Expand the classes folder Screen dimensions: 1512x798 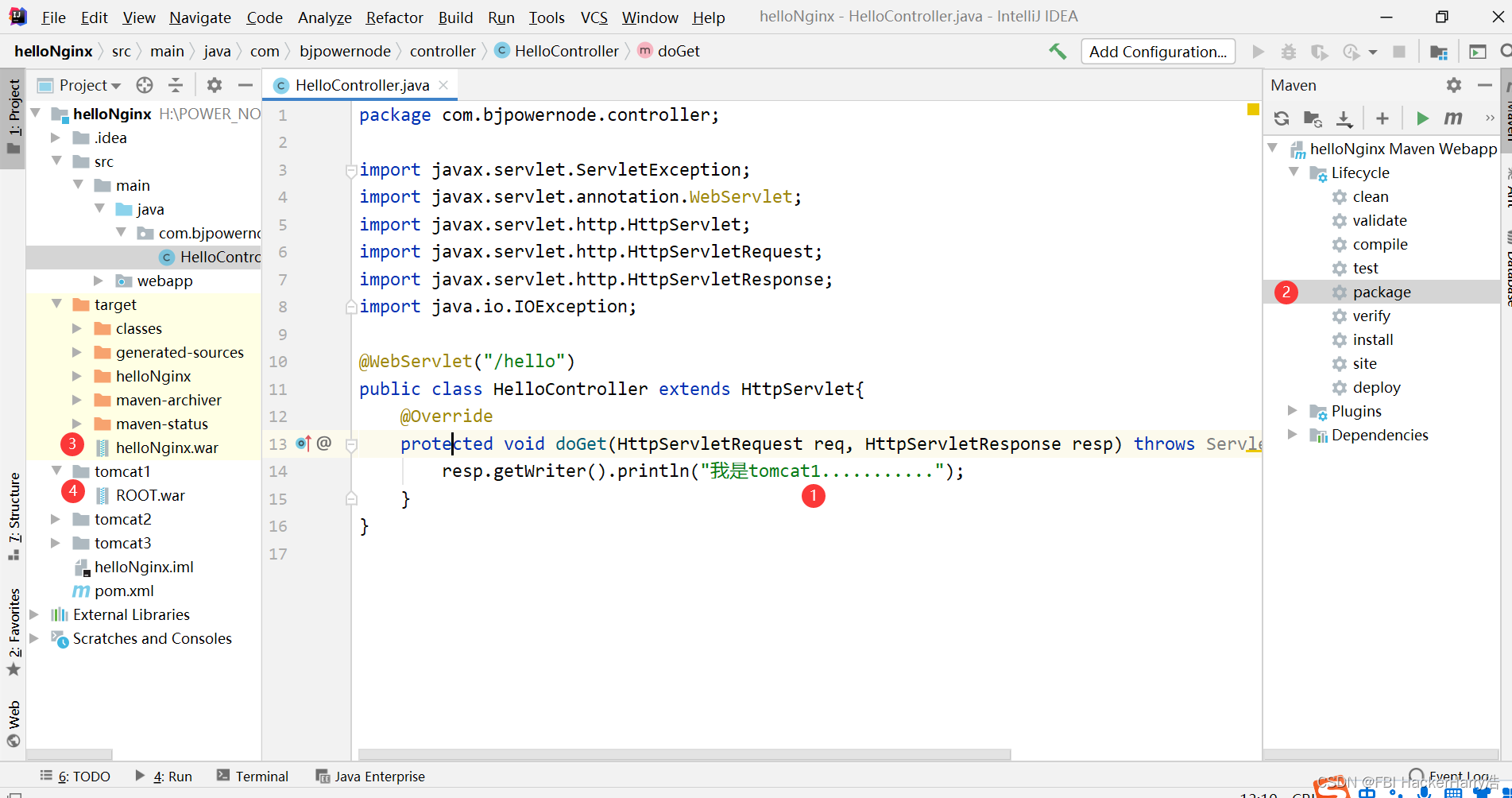click(77, 328)
